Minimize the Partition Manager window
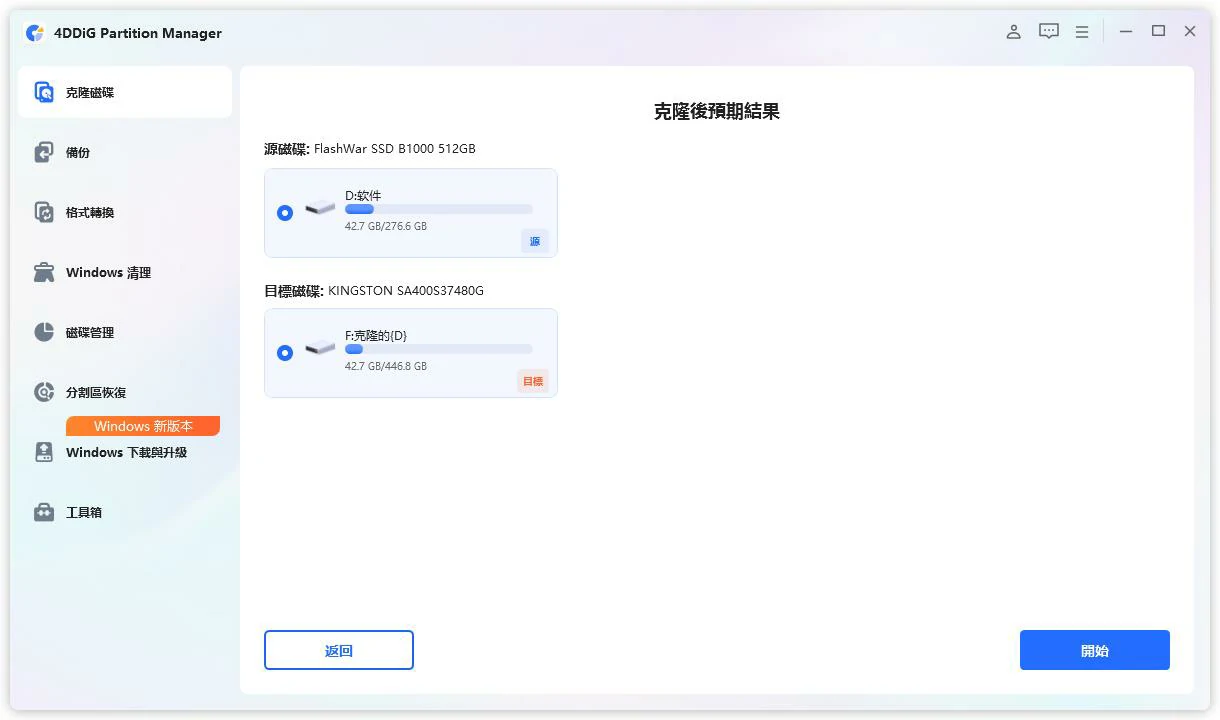Viewport: 1220px width, 720px height. (1126, 32)
